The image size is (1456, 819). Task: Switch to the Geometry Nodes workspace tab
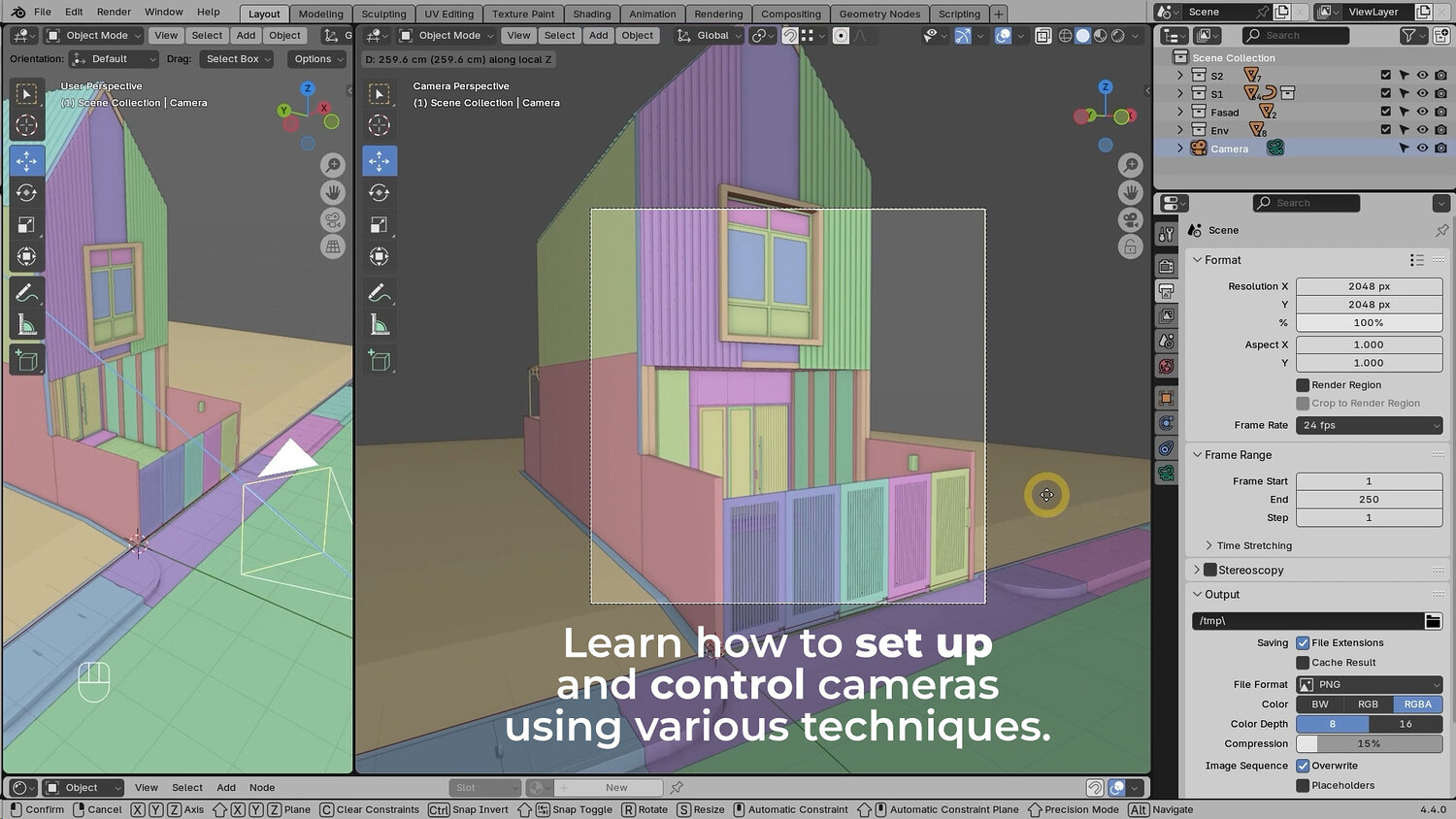point(879,15)
